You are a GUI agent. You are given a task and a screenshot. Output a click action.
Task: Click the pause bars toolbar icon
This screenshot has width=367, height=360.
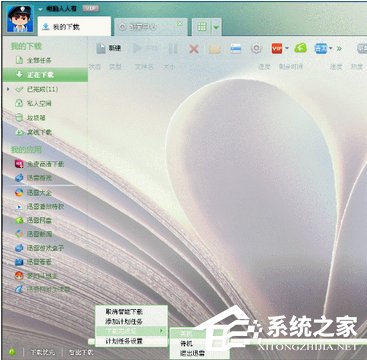[173, 49]
